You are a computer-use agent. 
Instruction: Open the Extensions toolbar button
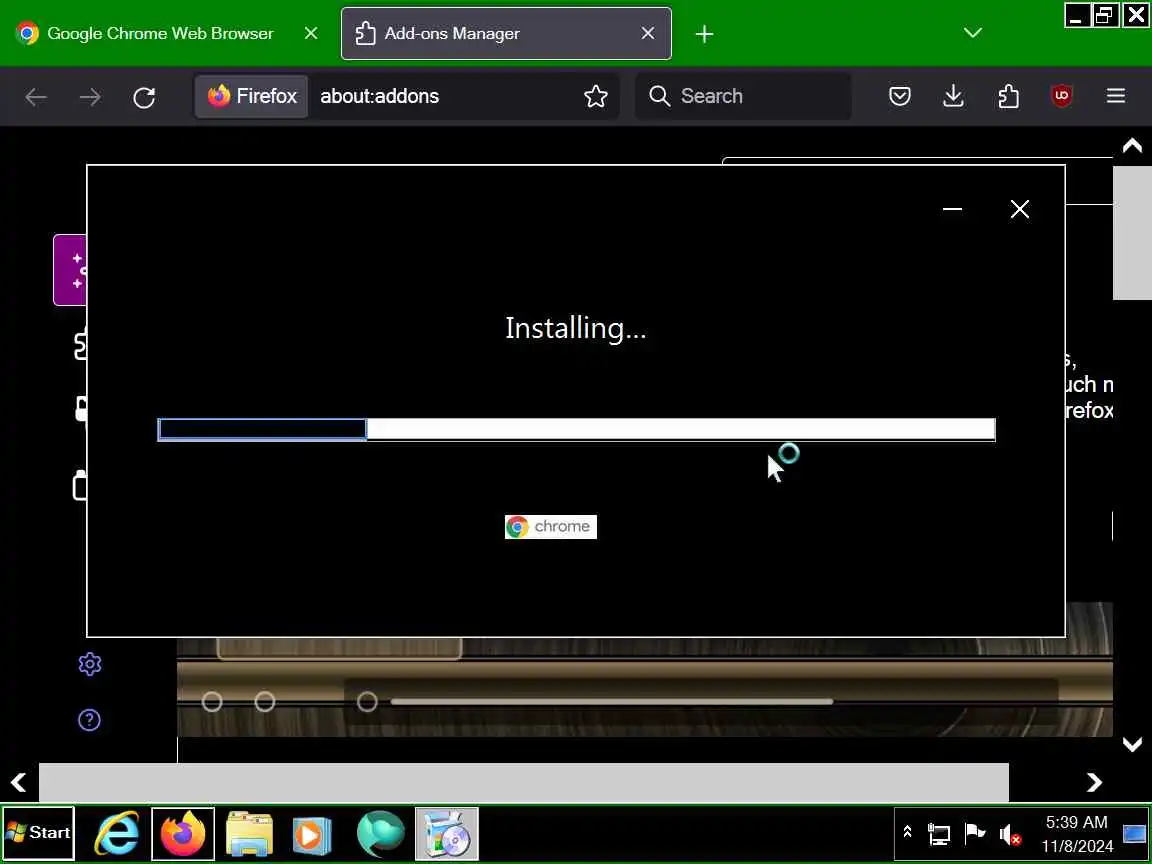tap(1008, 96)
